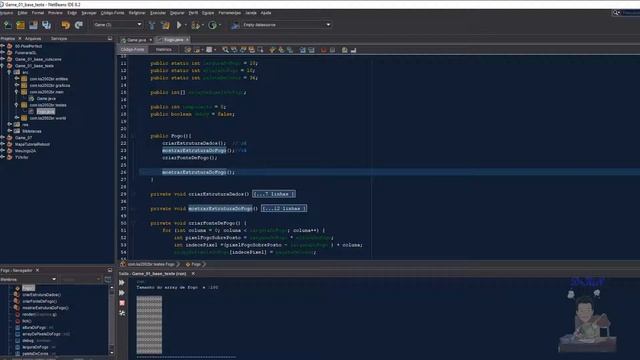The image size is (640, 360).
Task: Click the Build Project hammer icon
Action: (152, 25)
